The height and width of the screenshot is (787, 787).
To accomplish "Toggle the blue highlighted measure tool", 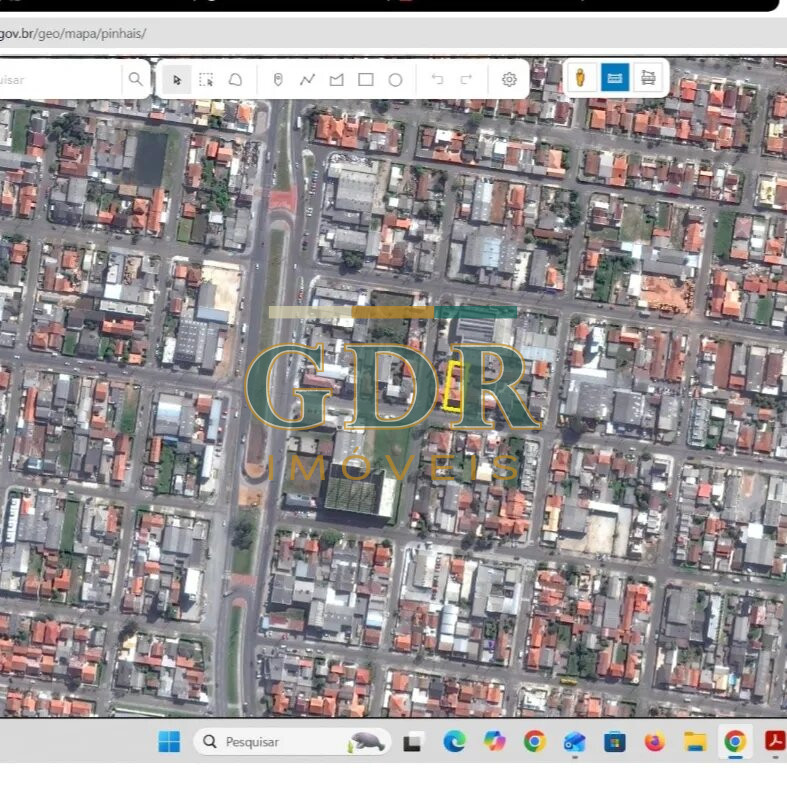I will 615,78.
